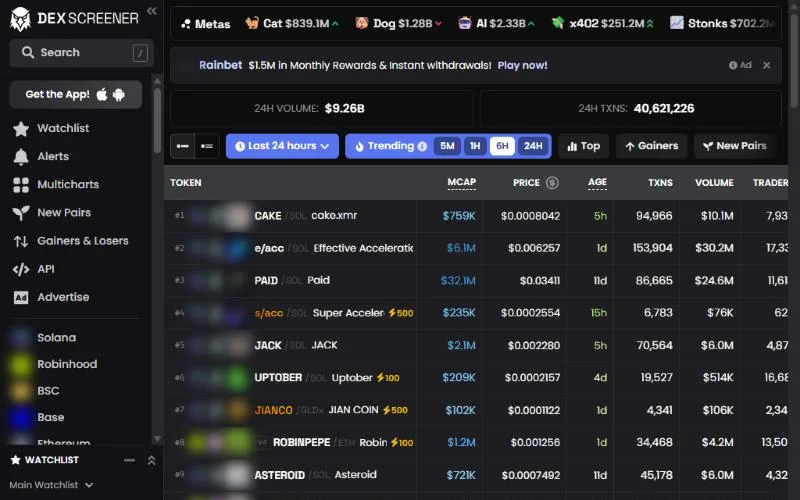Screen dimensions: 800x500
Task: Click the Get the App! button
Action: [x=76, y=94]
